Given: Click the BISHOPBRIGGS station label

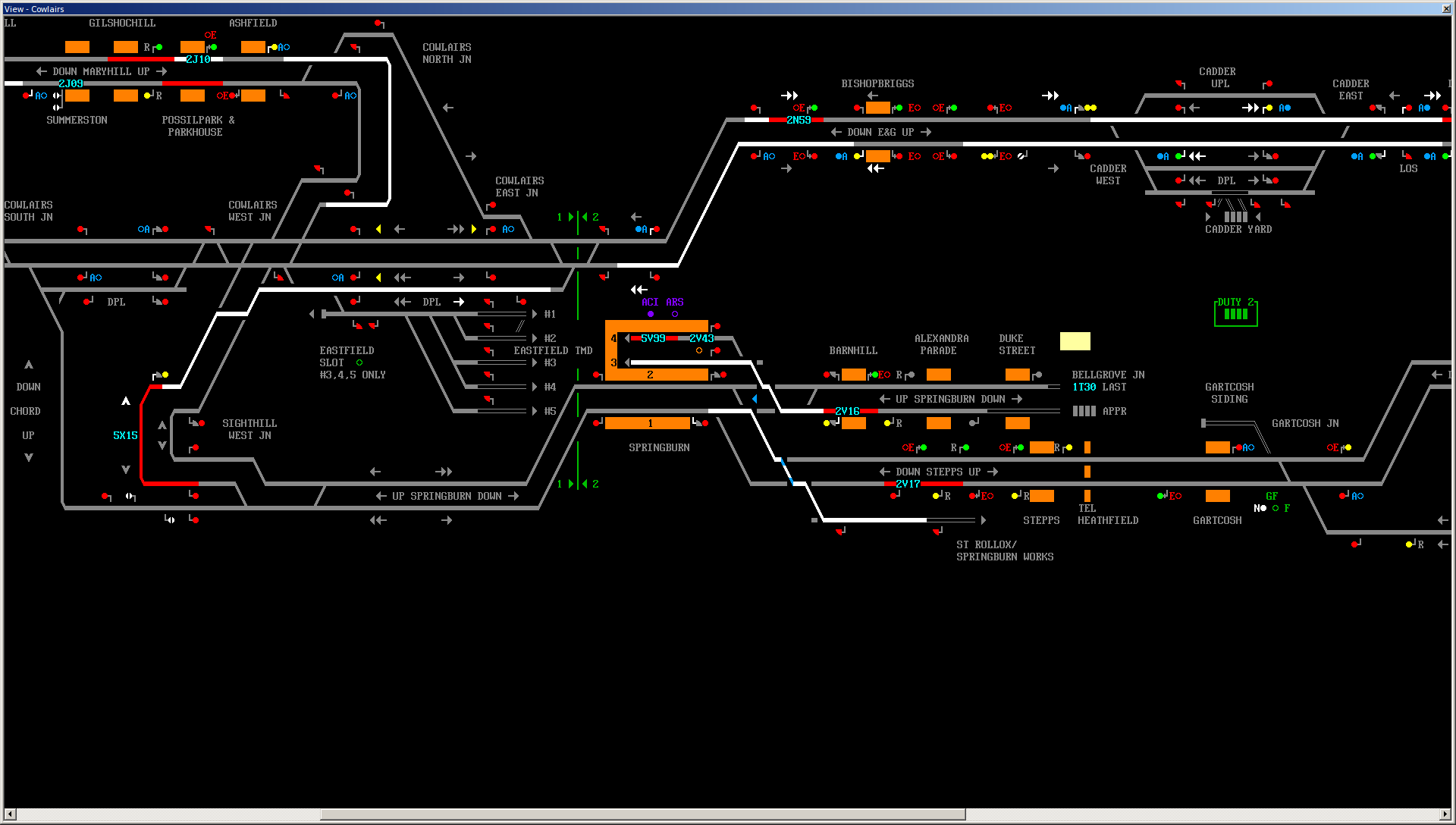Looking at the screenshot, I should [x=877, y=83].
